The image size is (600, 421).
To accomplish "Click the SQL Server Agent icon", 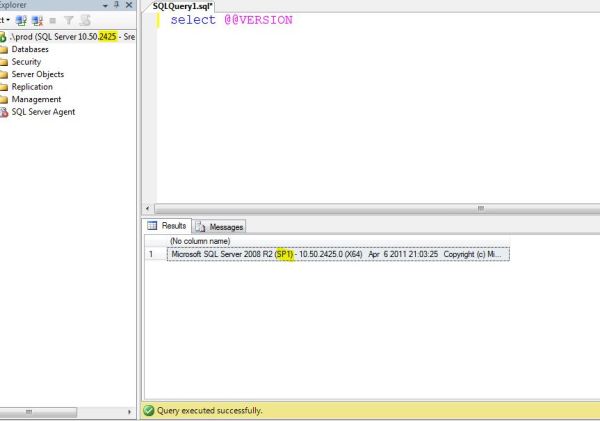I will (x=4, y=112).
